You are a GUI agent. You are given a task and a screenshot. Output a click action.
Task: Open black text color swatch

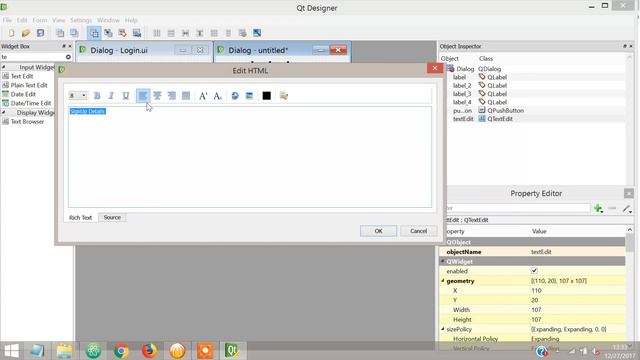click(267, 96)
